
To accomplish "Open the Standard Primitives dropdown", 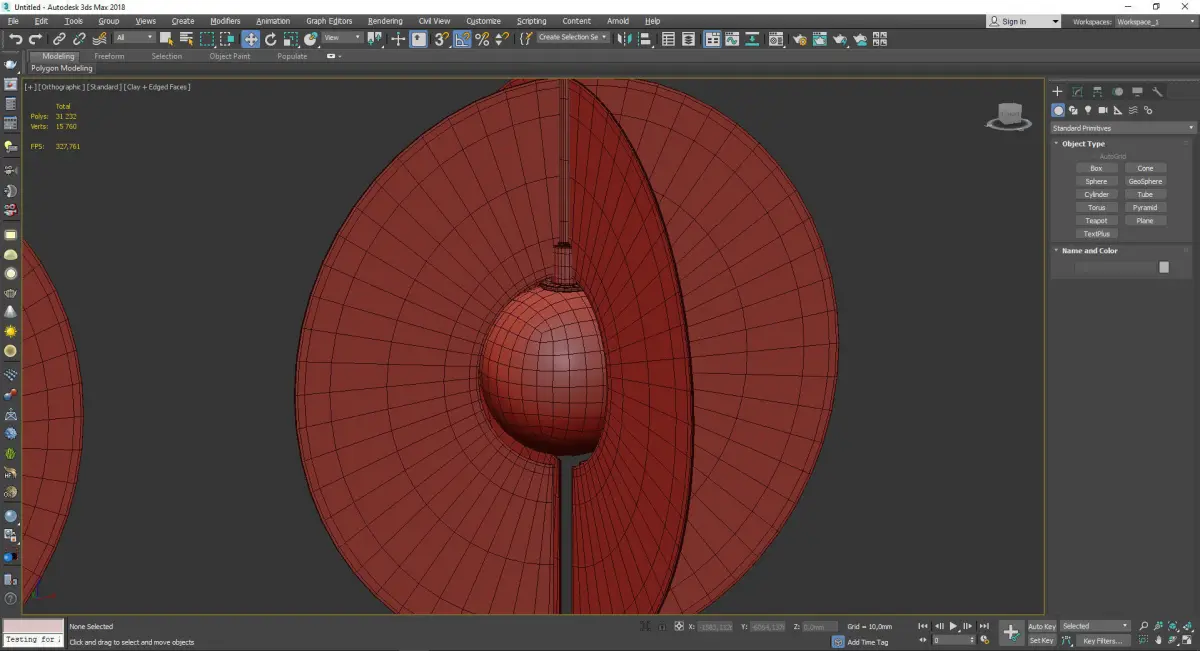I will click(1122, 128).
